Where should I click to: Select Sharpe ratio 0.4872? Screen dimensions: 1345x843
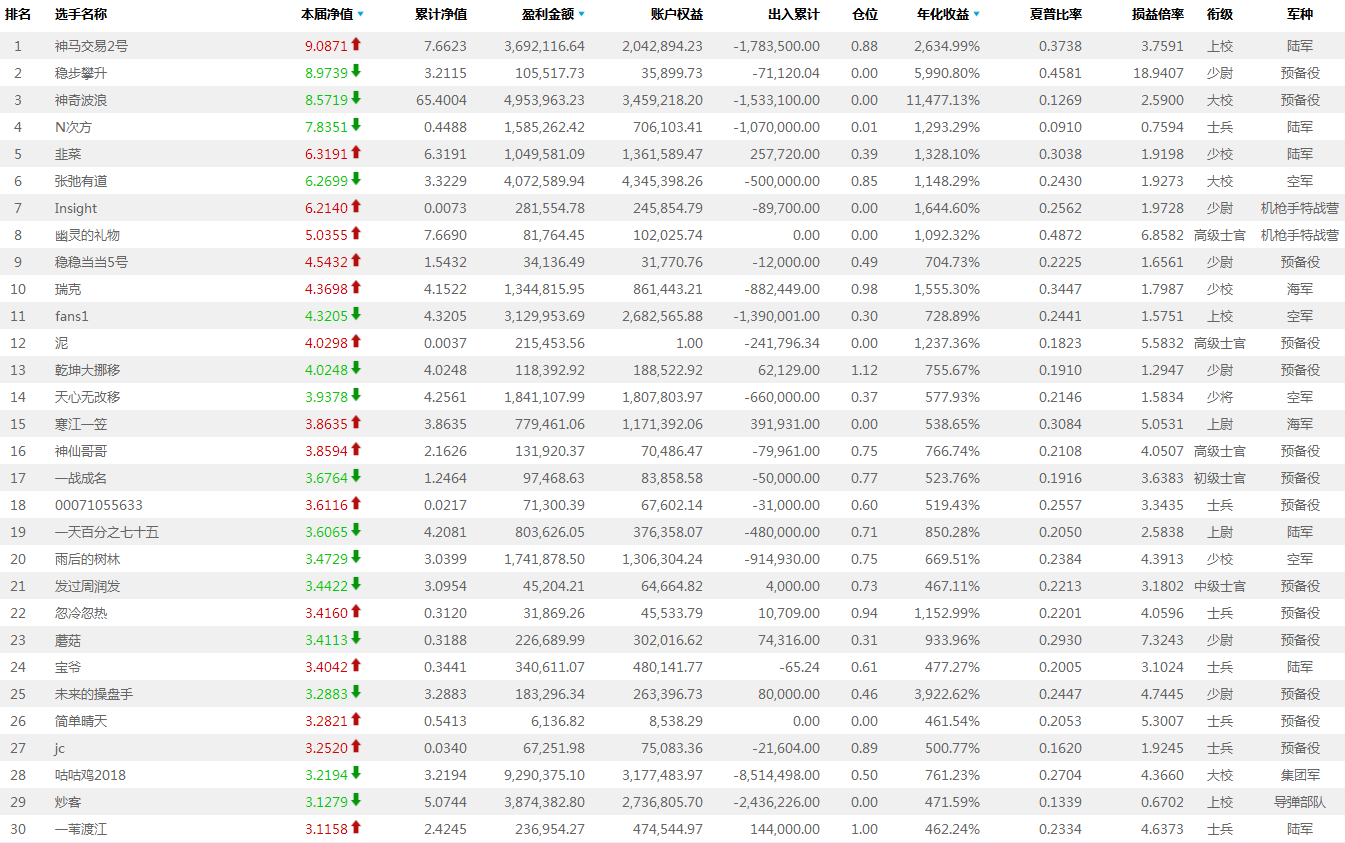point(1060,235)
